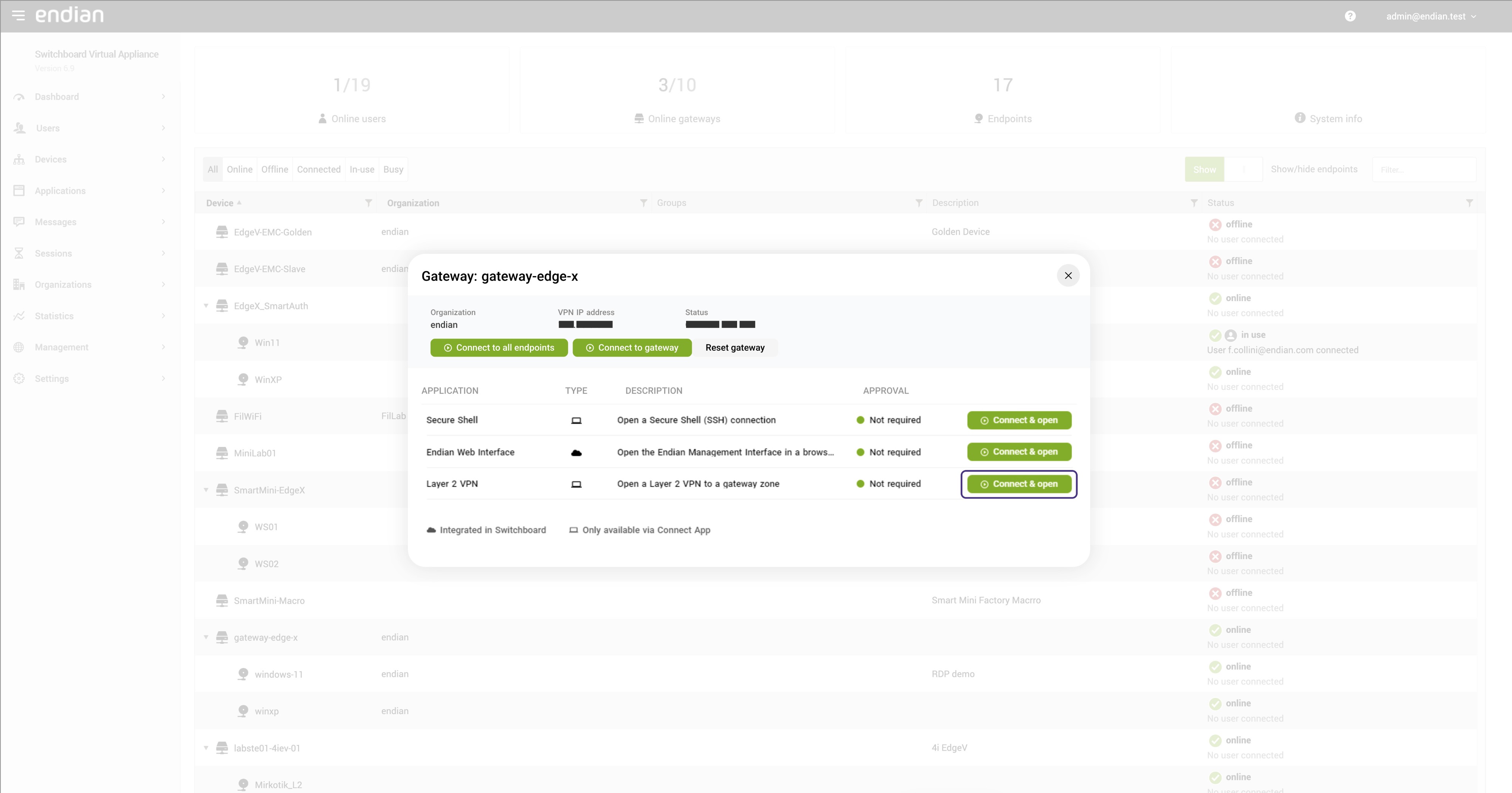Click the Sessions hourglass icon

19,254
